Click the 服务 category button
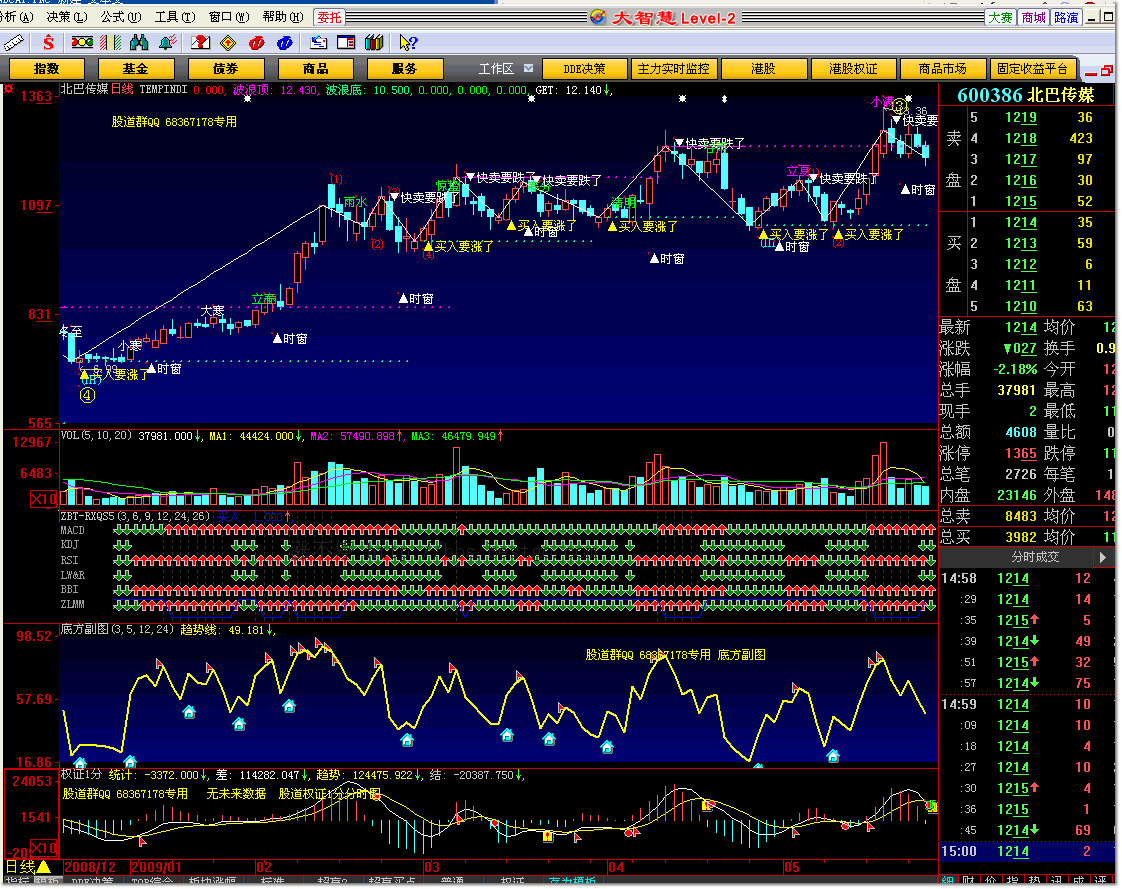 pyautogui.click(x=404, y=69)
